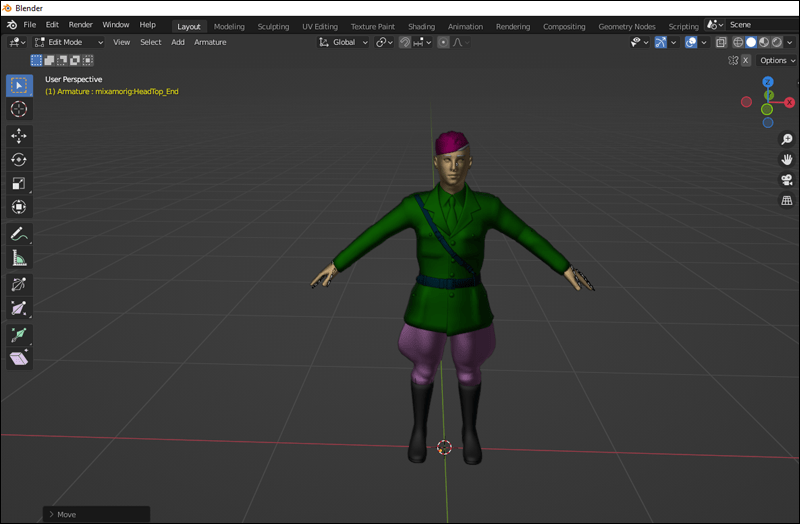The height and width of the screenshot is (524, 800).
Task: Open the Armature menu in the header
Action: point(210,42)
